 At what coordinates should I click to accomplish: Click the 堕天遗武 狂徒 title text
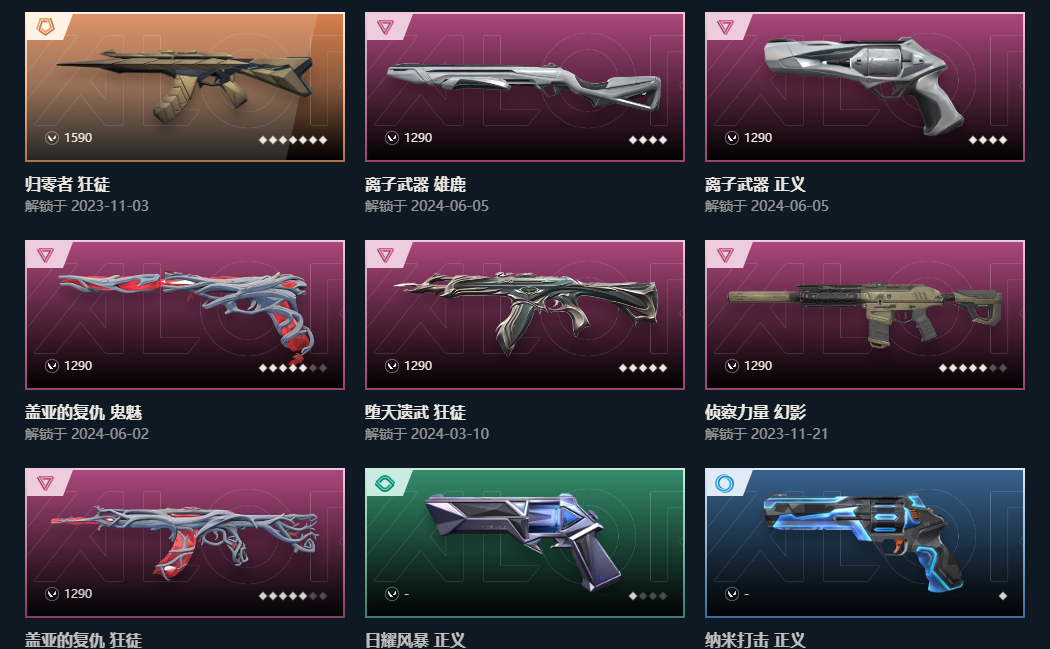415,412
